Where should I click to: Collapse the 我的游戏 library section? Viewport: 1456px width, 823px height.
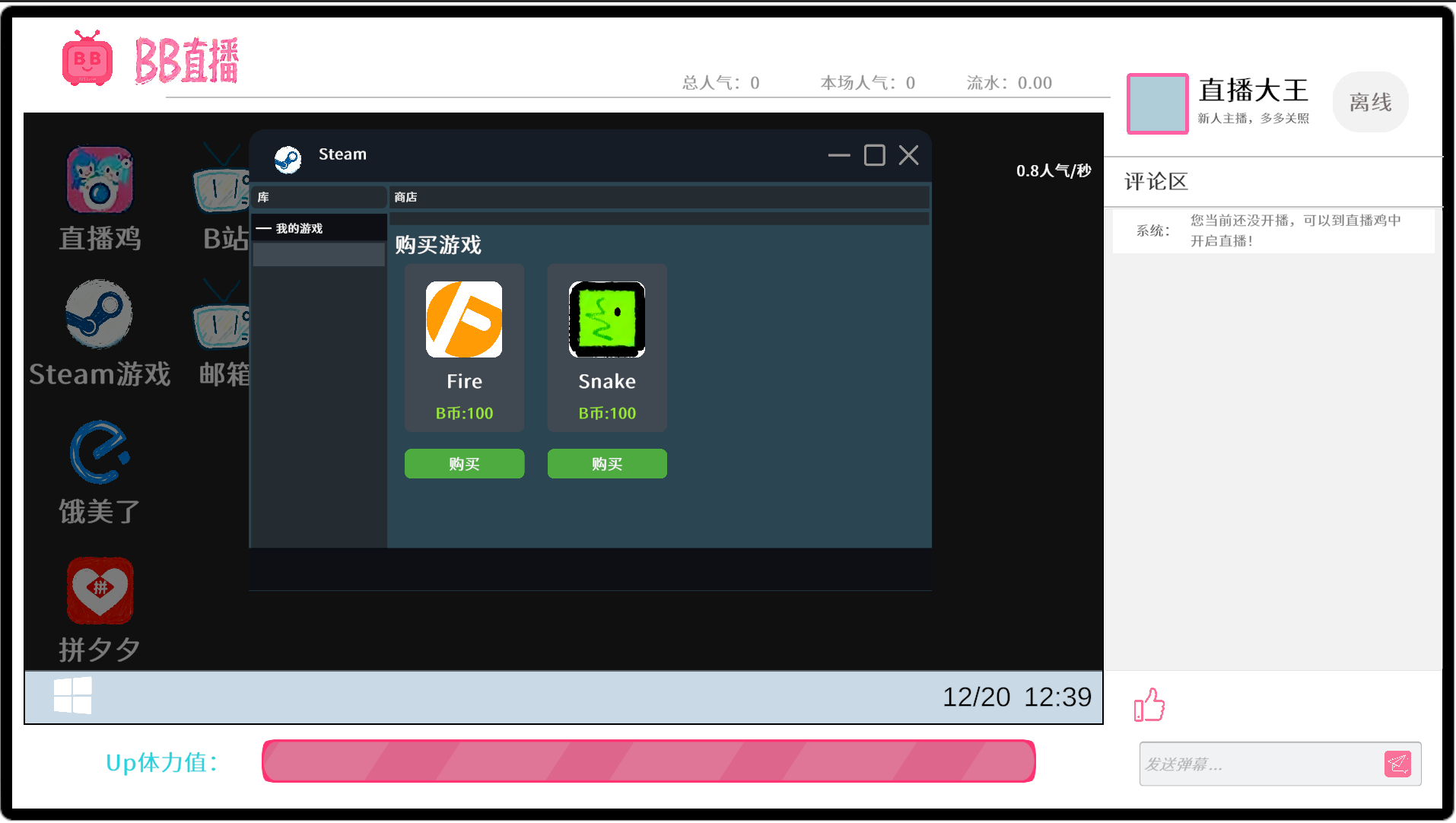click(x=264, y=228)
